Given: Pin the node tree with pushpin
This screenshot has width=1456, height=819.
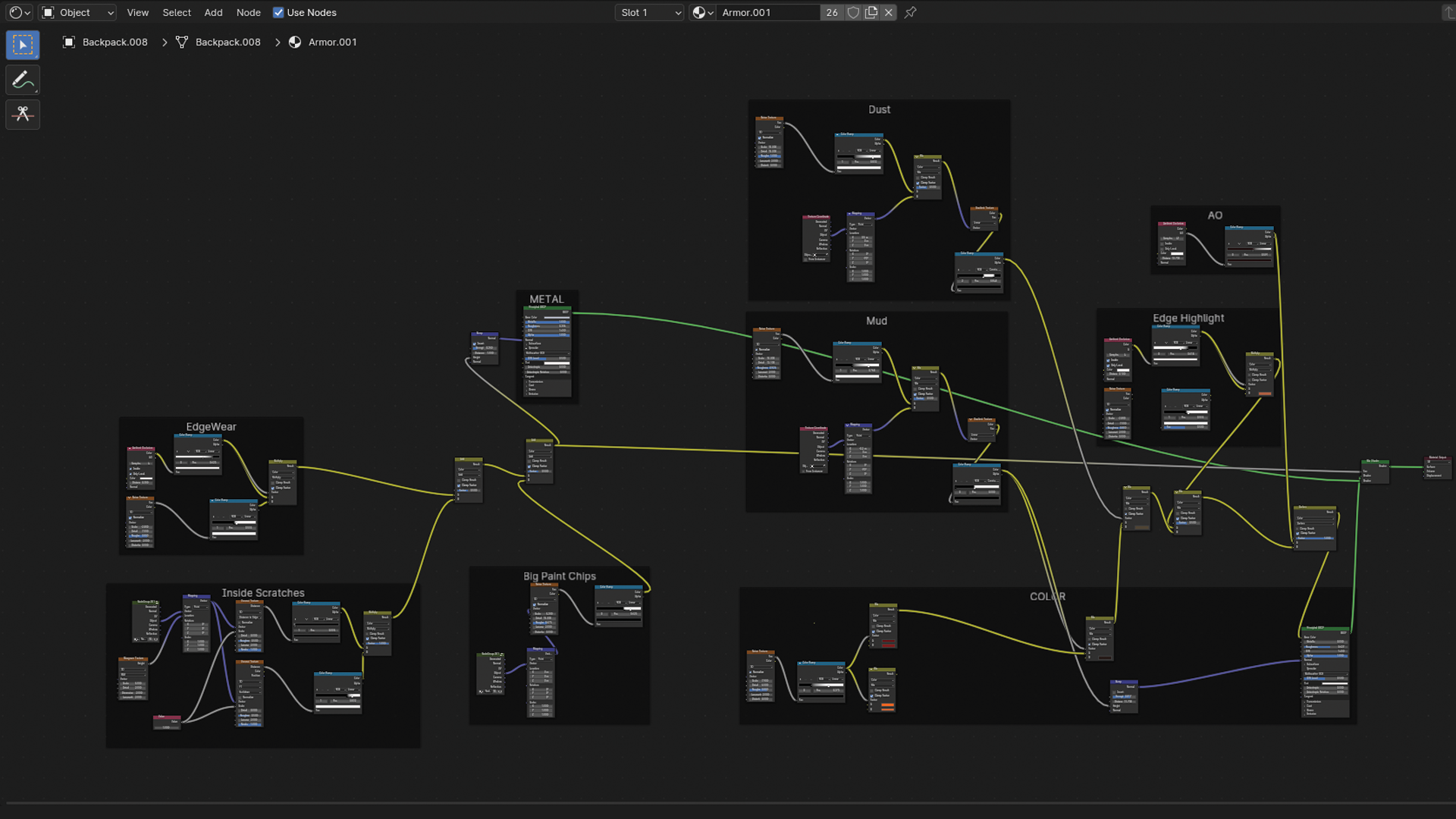Looking at the screenshot, I should 911,12.
